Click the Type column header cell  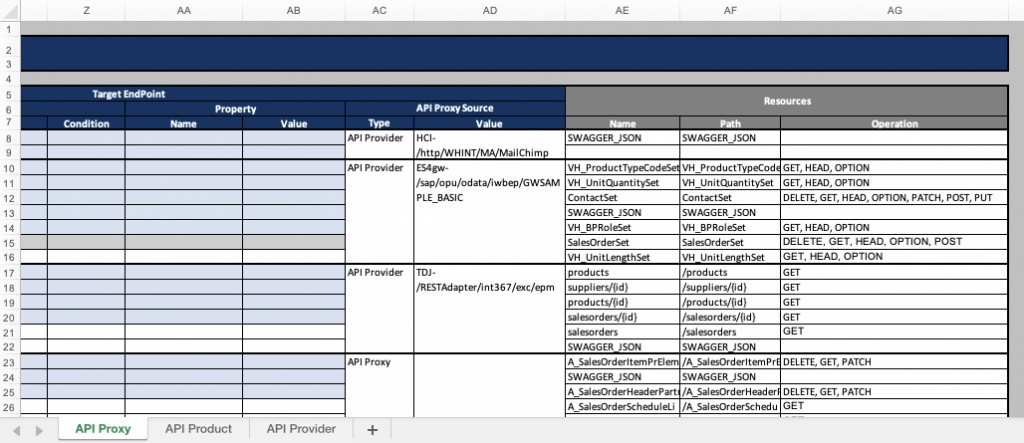coord(379,123)
